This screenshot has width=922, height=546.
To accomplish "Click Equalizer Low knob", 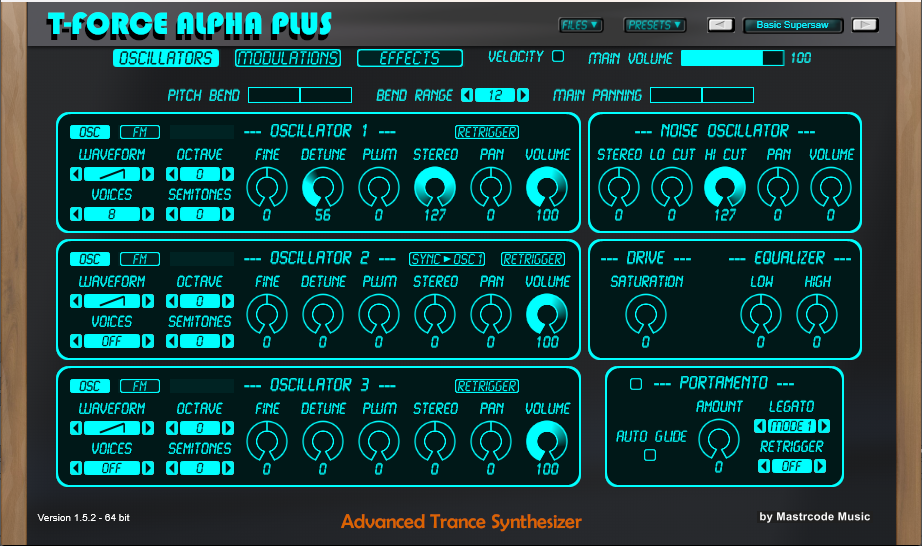I will pyautogui.click(x=761, y=314).
